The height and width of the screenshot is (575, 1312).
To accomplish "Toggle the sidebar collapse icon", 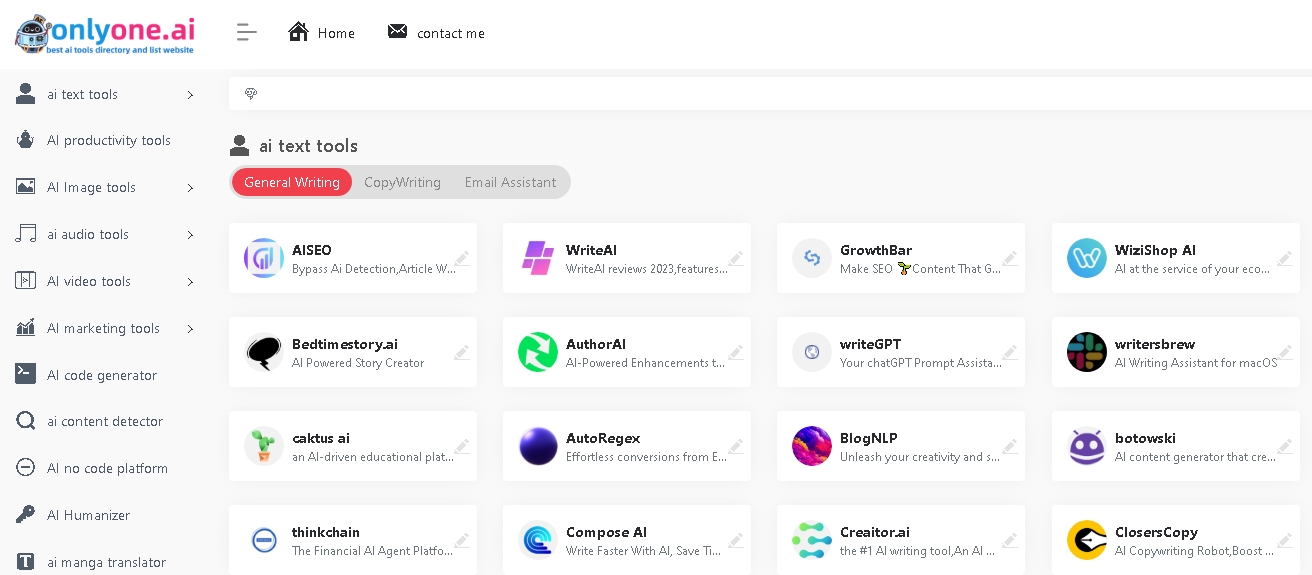I will [247, 33].
